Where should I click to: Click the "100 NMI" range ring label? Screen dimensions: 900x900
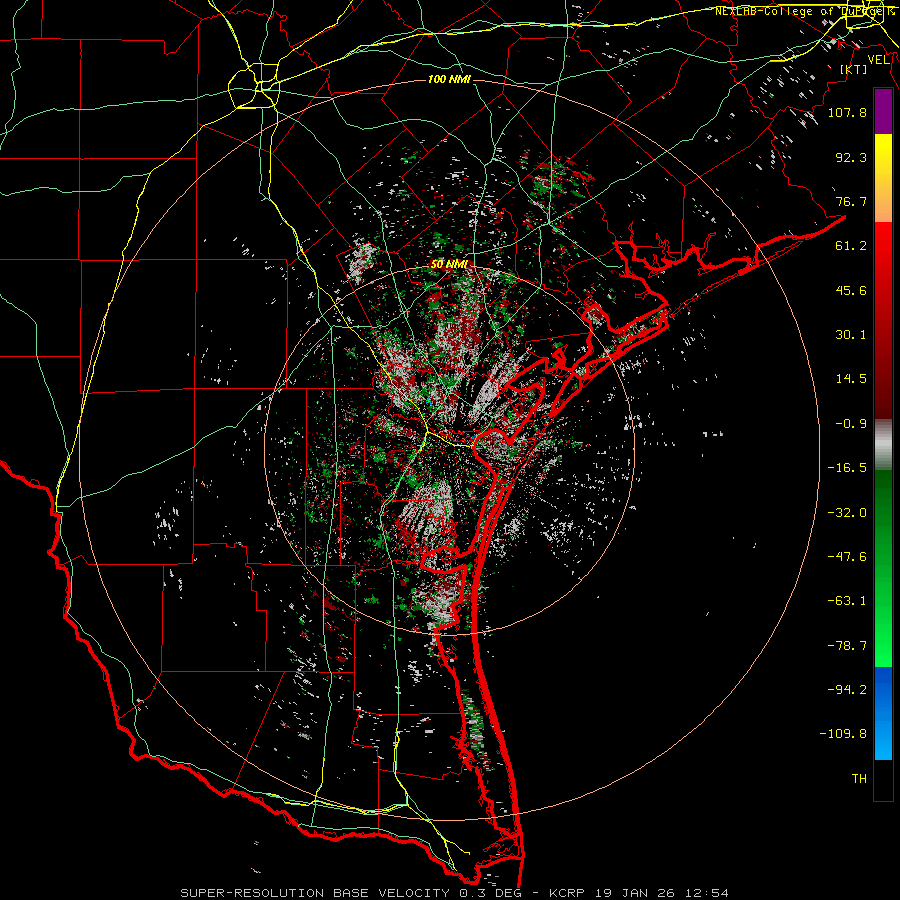pyautogui.click(x=449, y=79)
